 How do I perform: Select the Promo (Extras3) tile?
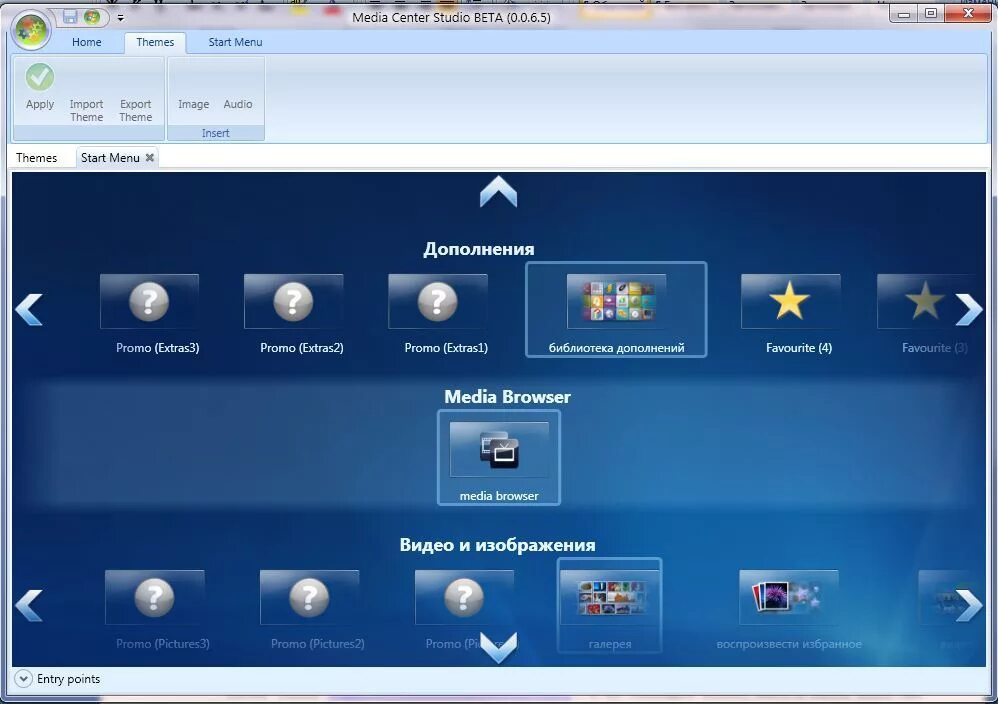tap(150, 313)
